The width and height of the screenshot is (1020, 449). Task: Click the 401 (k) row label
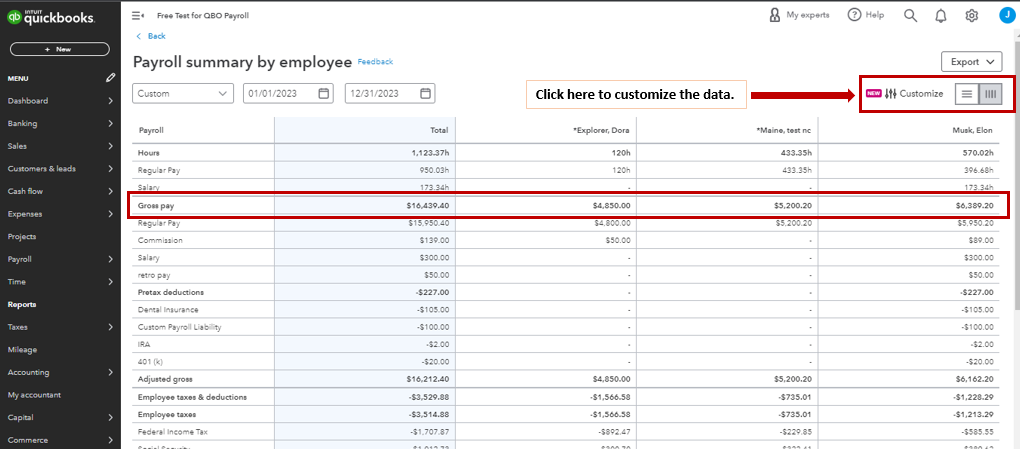[x=149, y=362]
